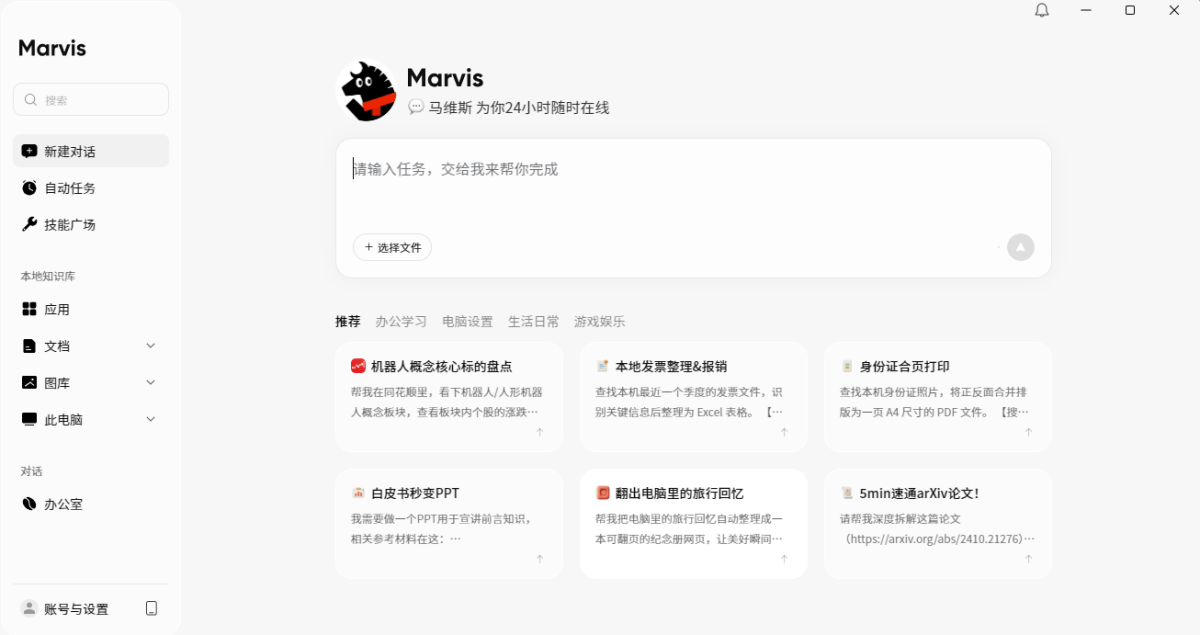1200x635 pixels.
Task: Click the 选择文件 button
Action: pyautogui.click(x=392, y=247)
